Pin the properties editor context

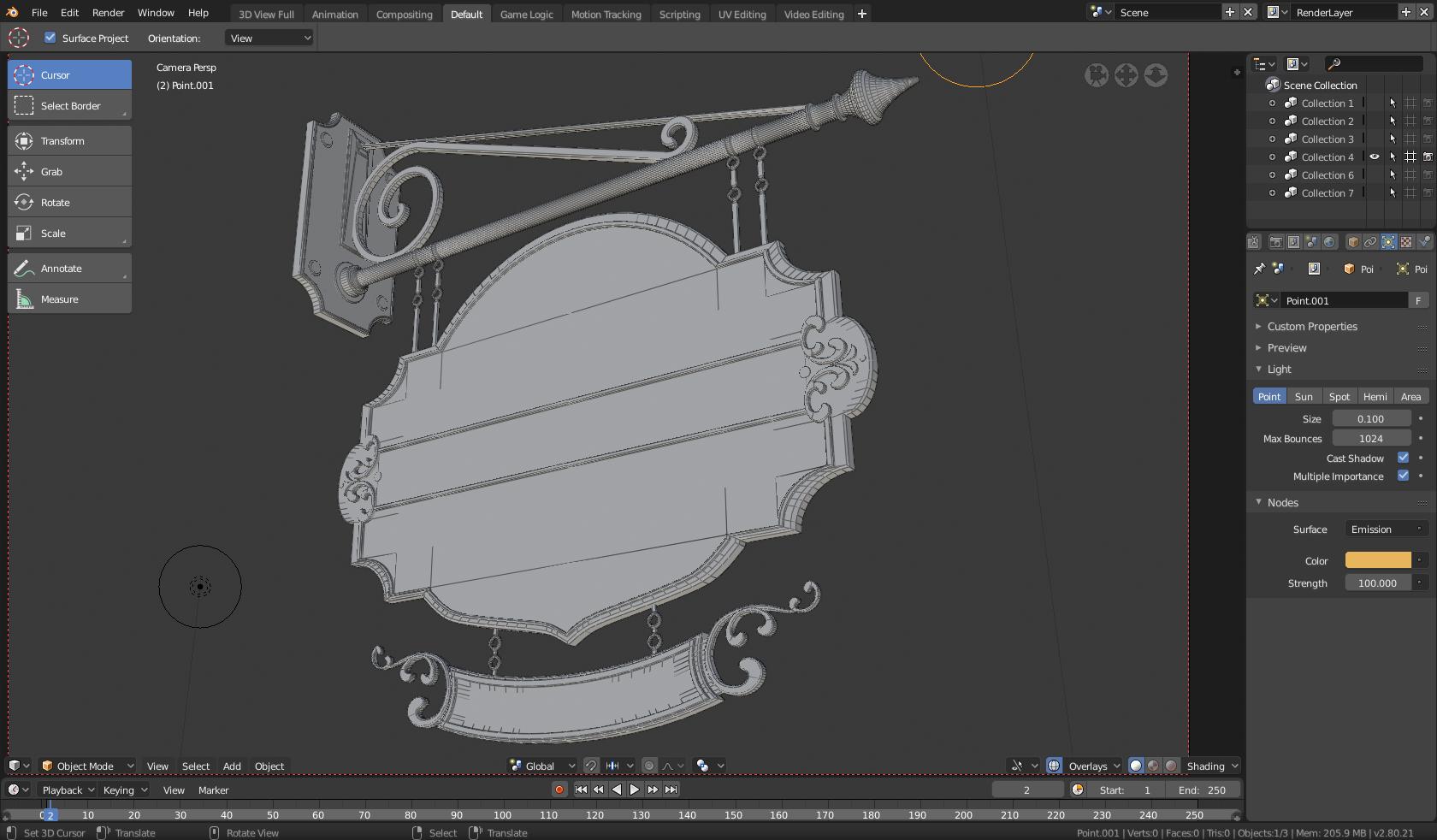1259,269
